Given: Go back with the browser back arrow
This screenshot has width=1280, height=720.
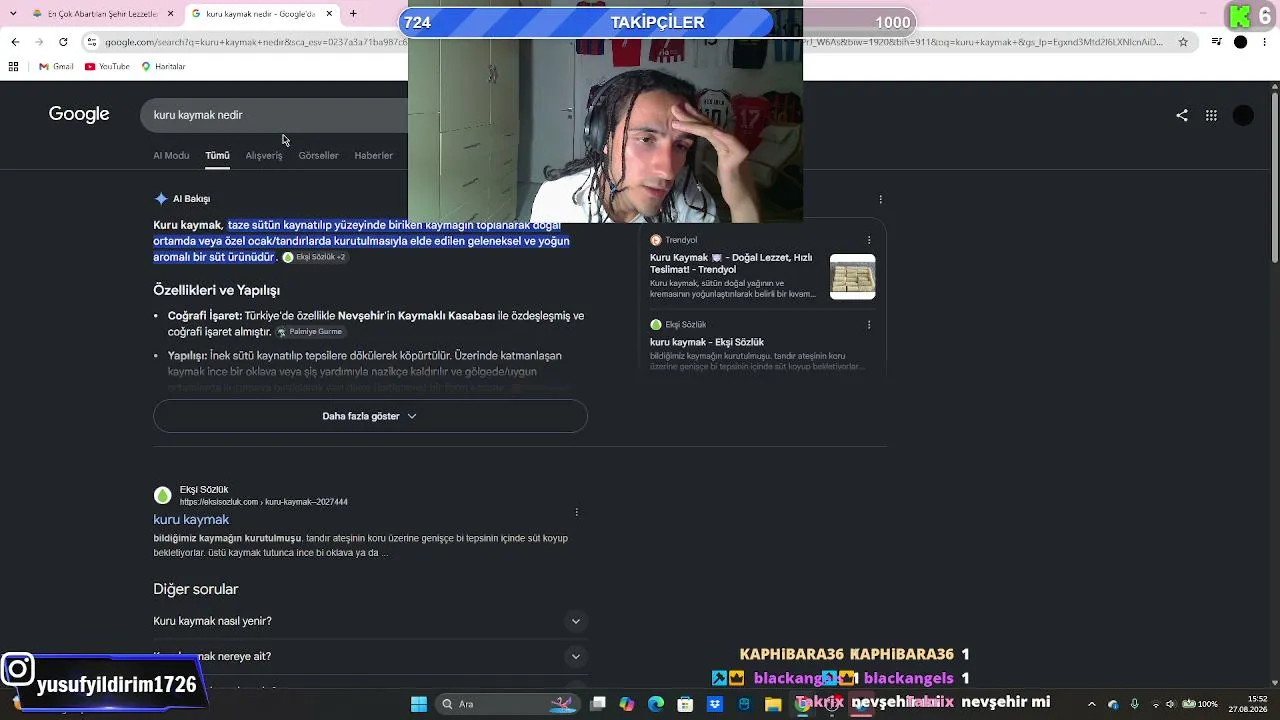Looking at the screenshot, I should [15, 42].
